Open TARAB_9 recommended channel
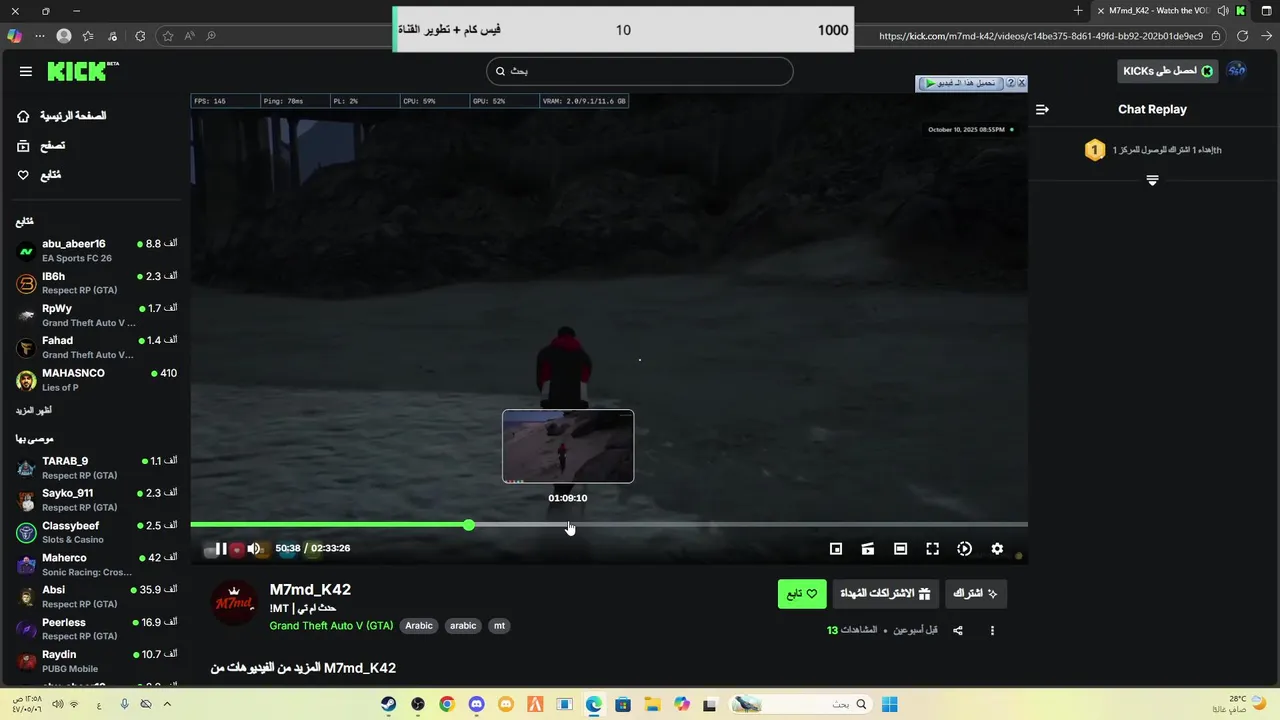The image size is (1280, 720). coord(96,468)
